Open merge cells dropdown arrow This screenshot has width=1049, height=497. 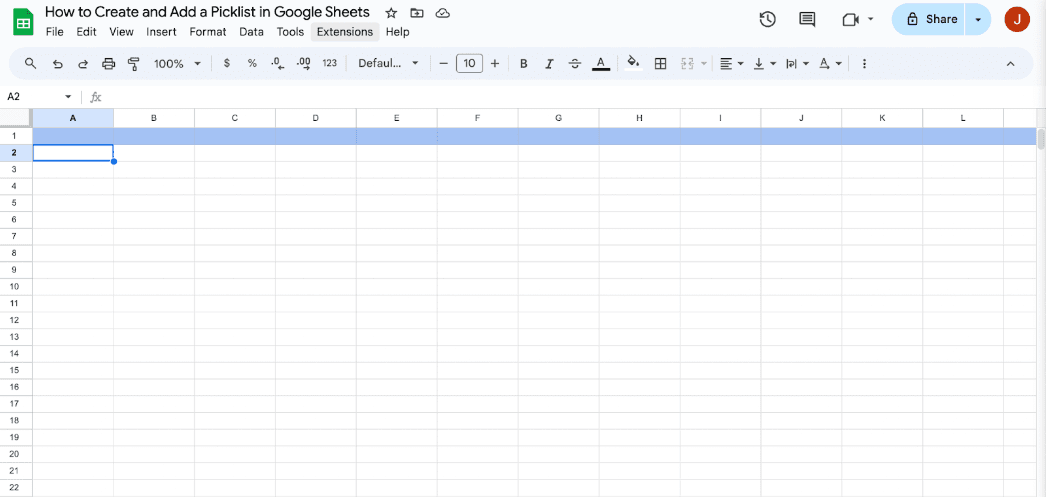pos(704,64)
